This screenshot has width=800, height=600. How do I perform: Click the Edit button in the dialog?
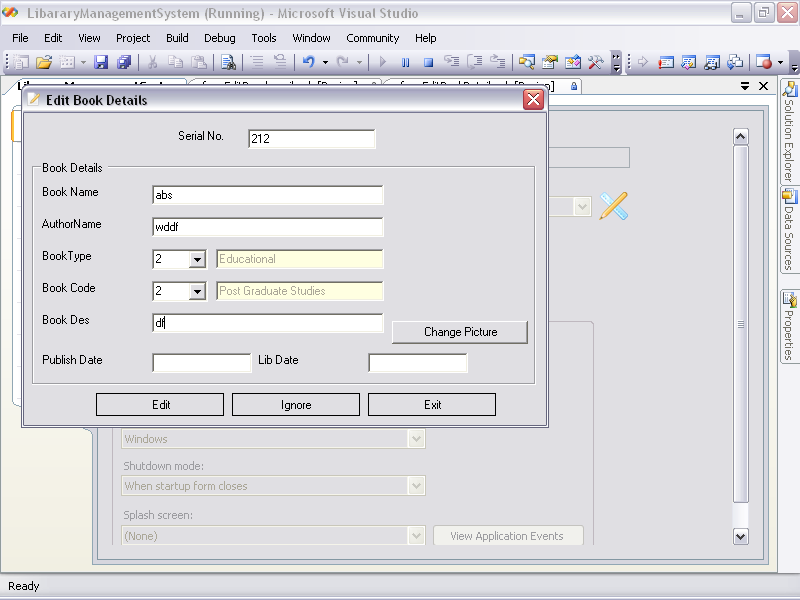[x=160, y=405]
